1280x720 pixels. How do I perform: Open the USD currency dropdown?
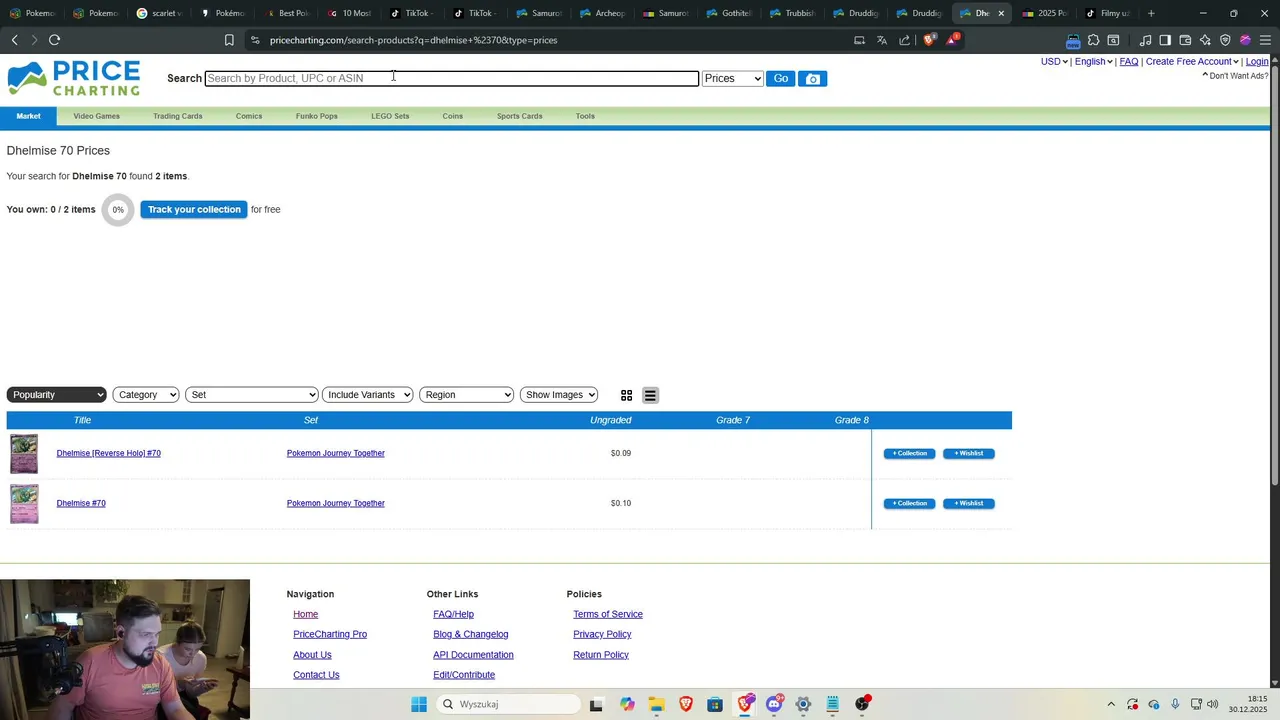[1054, 62]
